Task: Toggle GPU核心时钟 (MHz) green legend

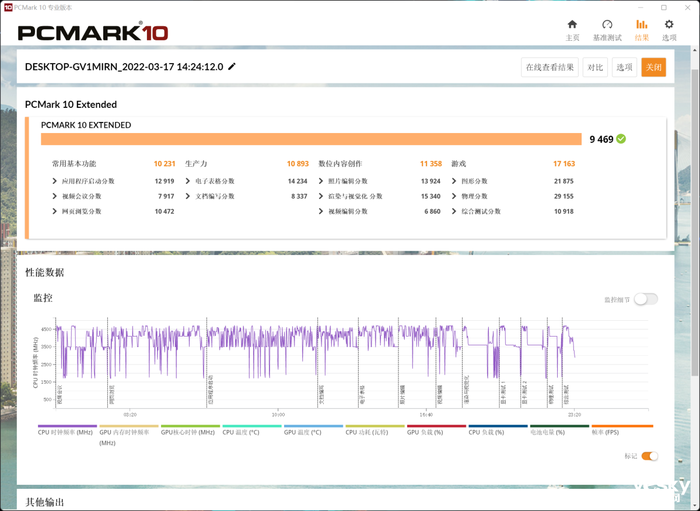Action: coord(190,426)
